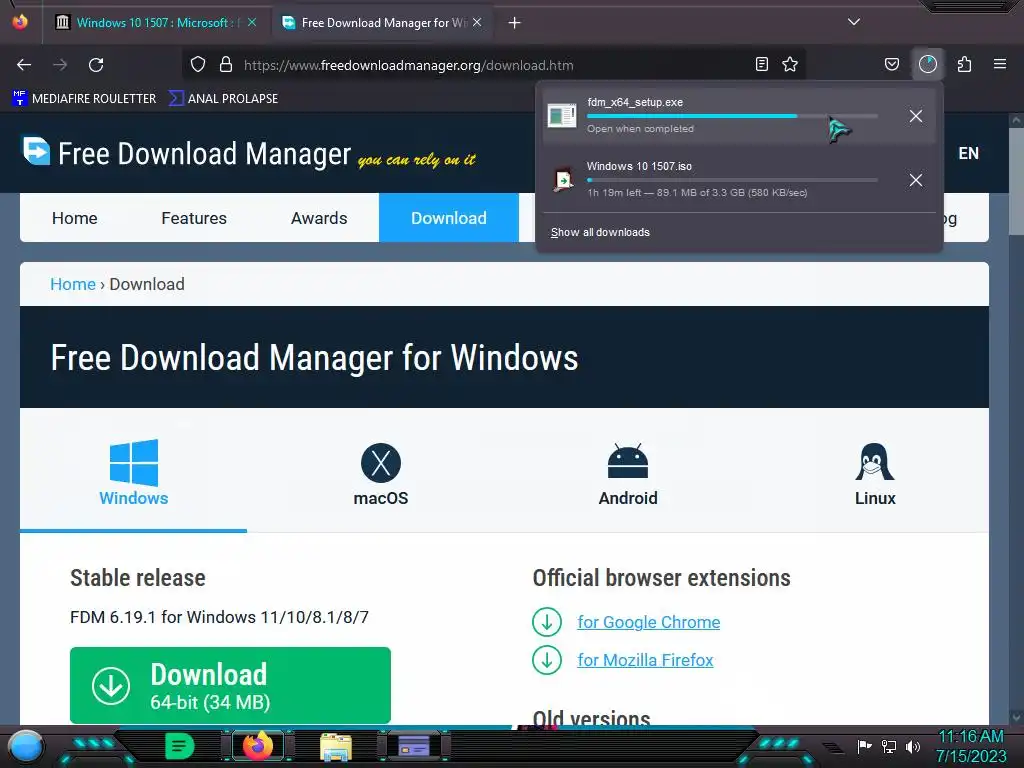The width and height of the screenshot is (1024, 768).
Task: Click the scrollbar down arrow
Action: (x=1016, y=717)
